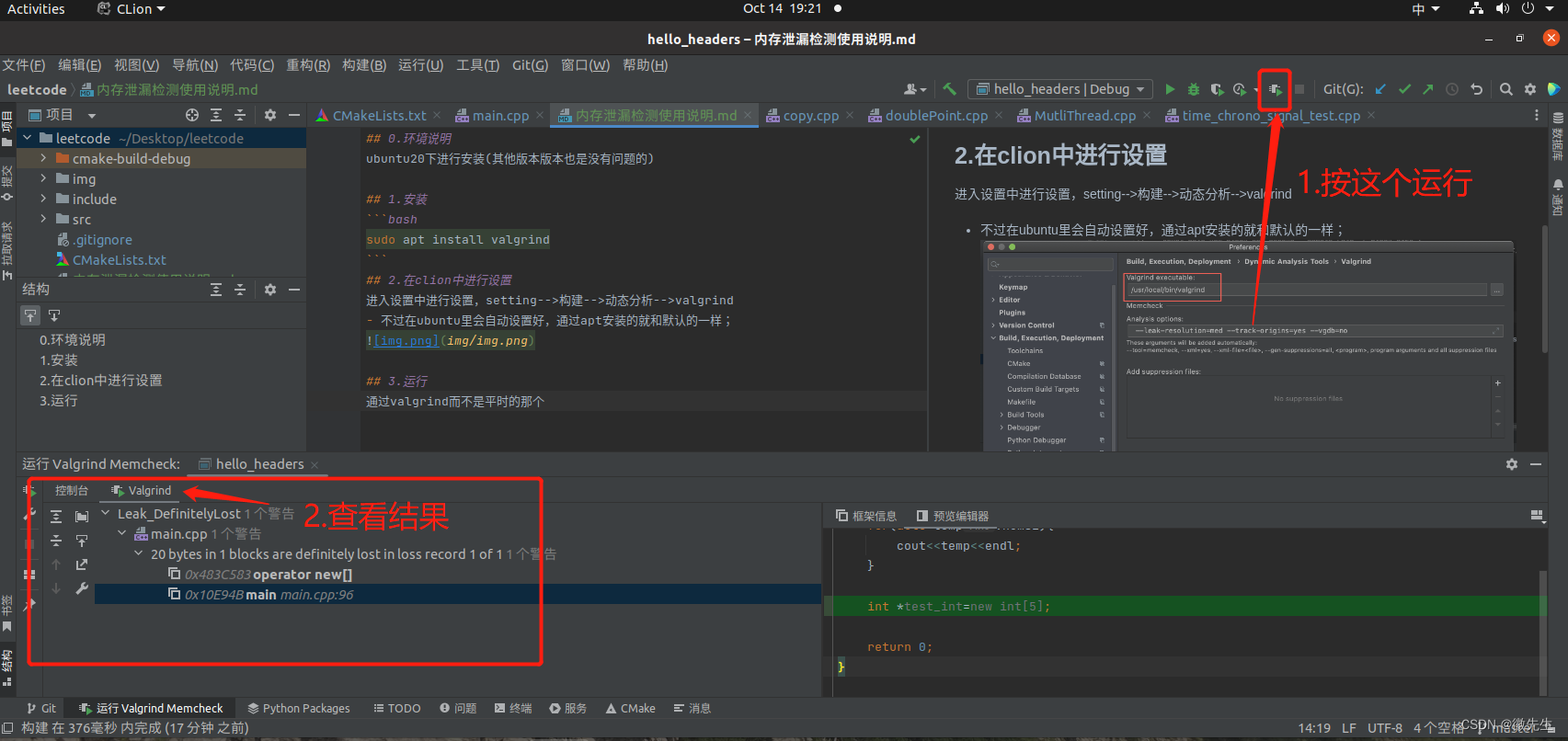The image size is (1568, 741).
Task: Expand all in Structure panel
Action: (216, 290)
